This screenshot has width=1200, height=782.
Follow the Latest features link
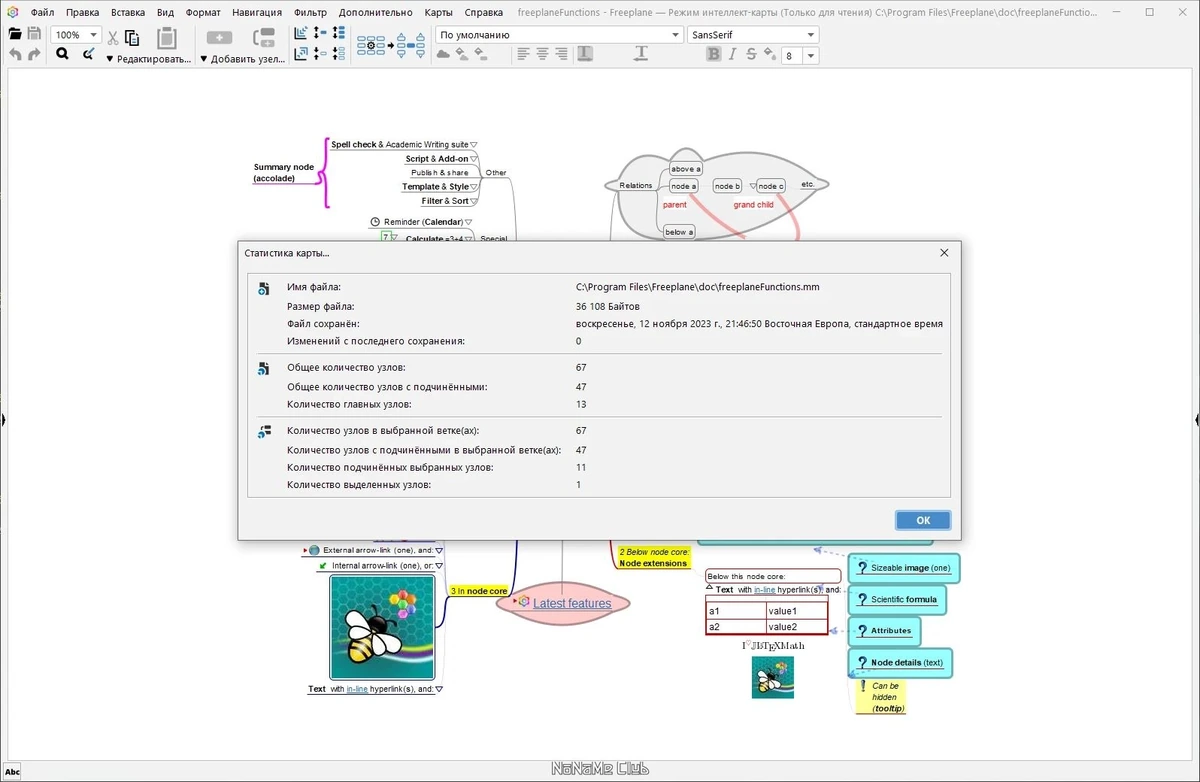coord(572,603)
